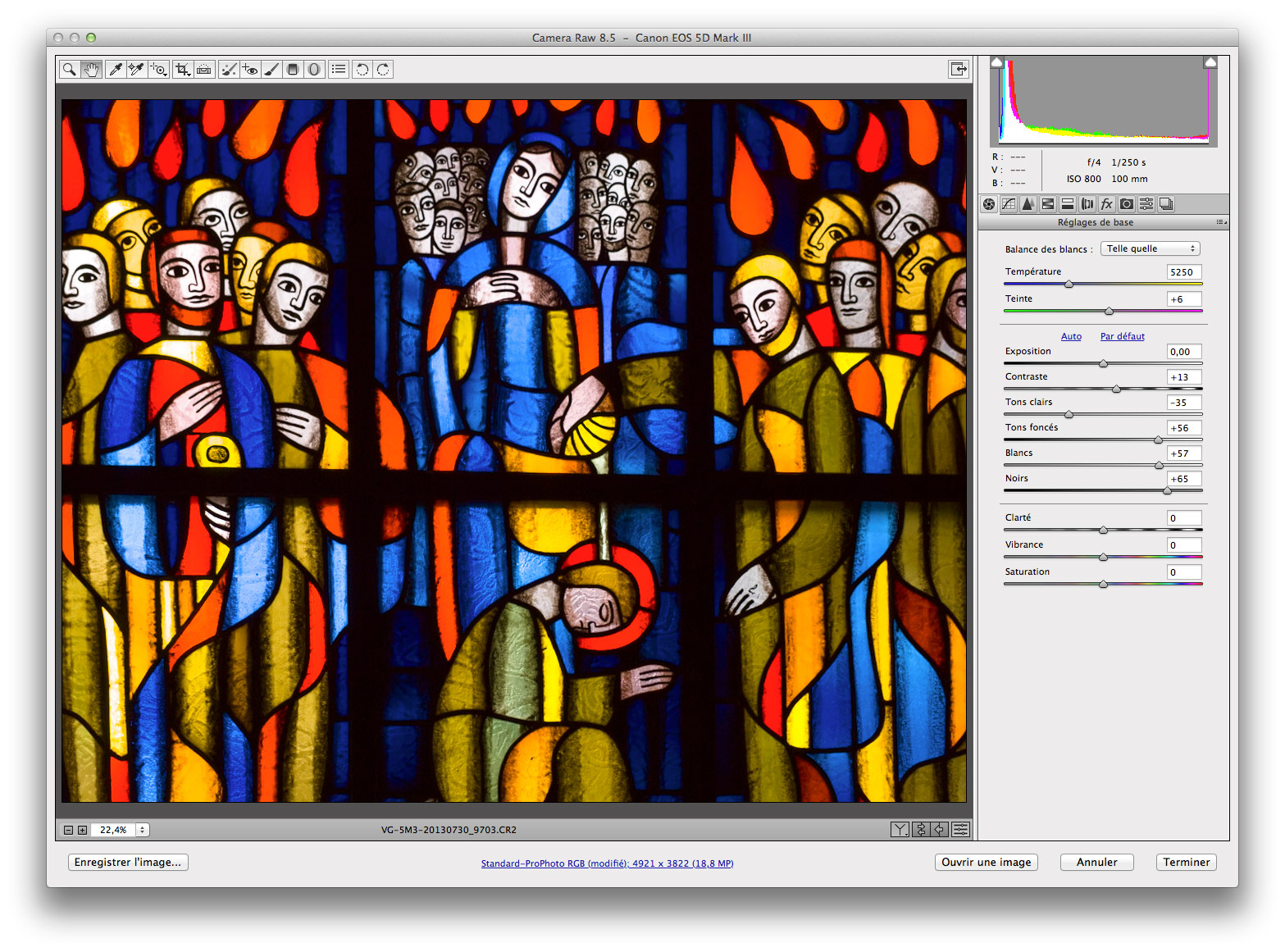Select the Radial Filter tool

[x=314, y=70]
